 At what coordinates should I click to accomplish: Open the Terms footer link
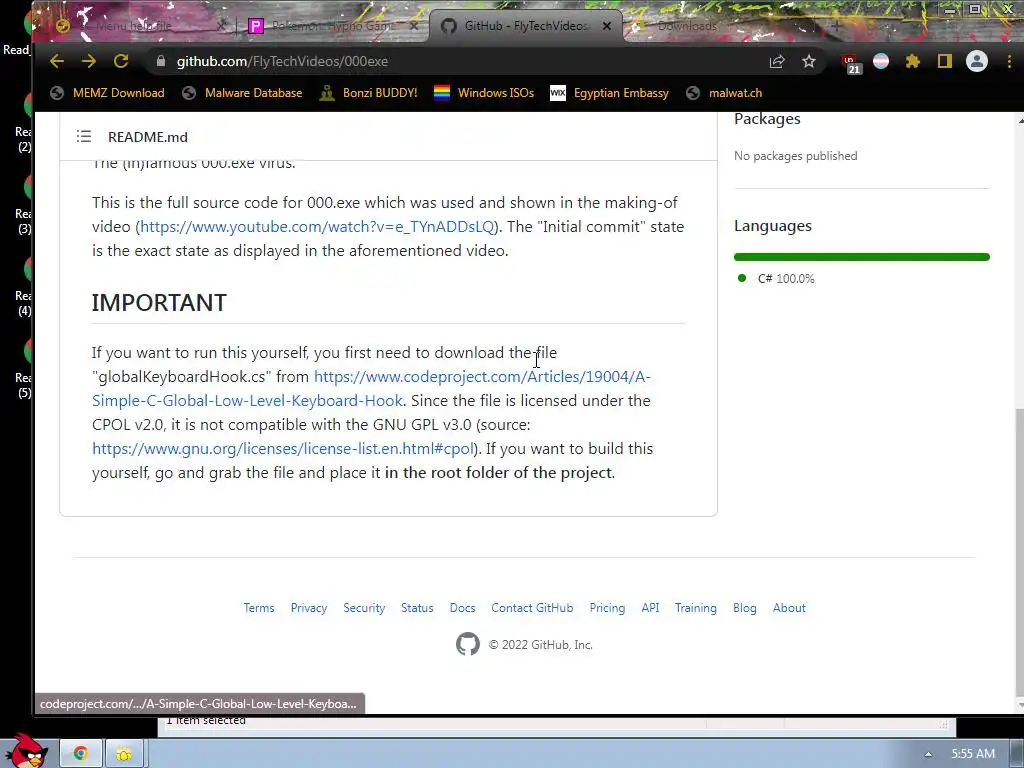(259, 608)
